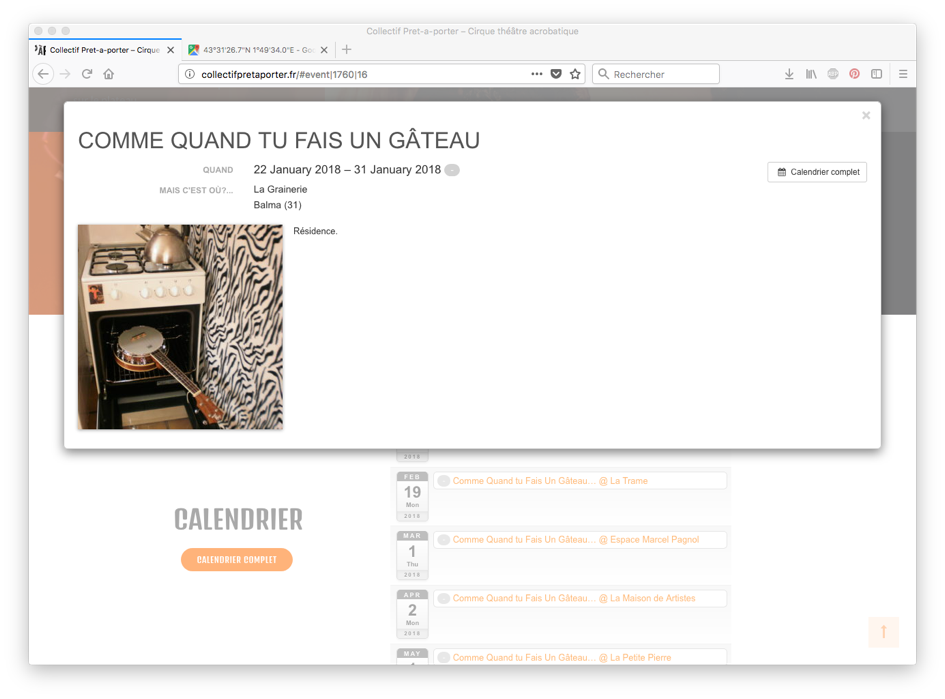Click the APR 2 date badge

412,613
